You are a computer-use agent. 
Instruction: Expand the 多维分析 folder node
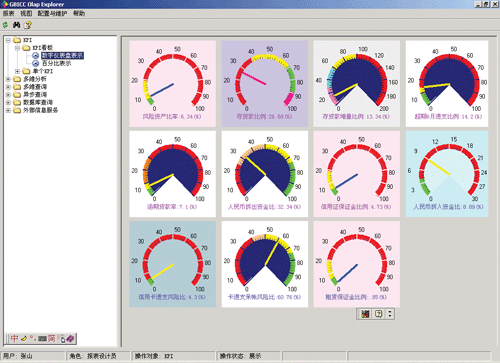point(8,79)
